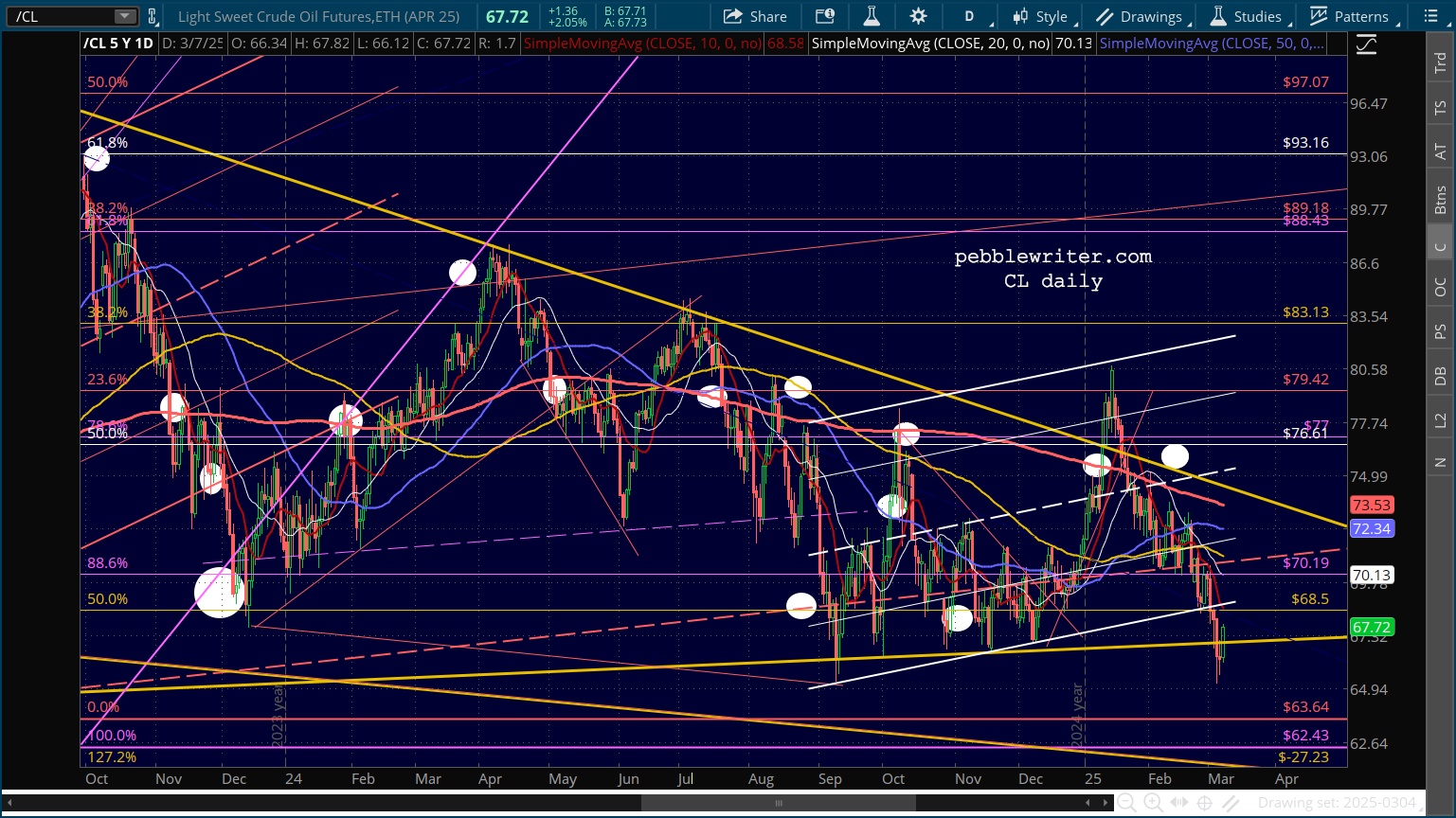The width and height of the screenshot is (1456, 818).
Task: Click the crosshair target icon
Action: (x=1204, y=803)
